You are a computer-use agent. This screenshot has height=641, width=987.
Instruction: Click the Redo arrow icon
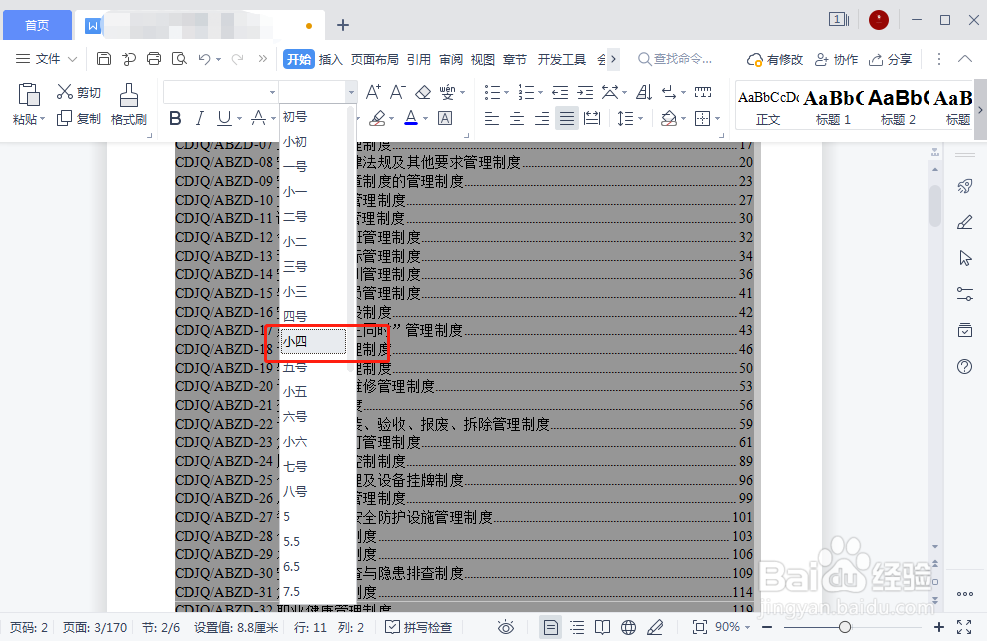237,59
